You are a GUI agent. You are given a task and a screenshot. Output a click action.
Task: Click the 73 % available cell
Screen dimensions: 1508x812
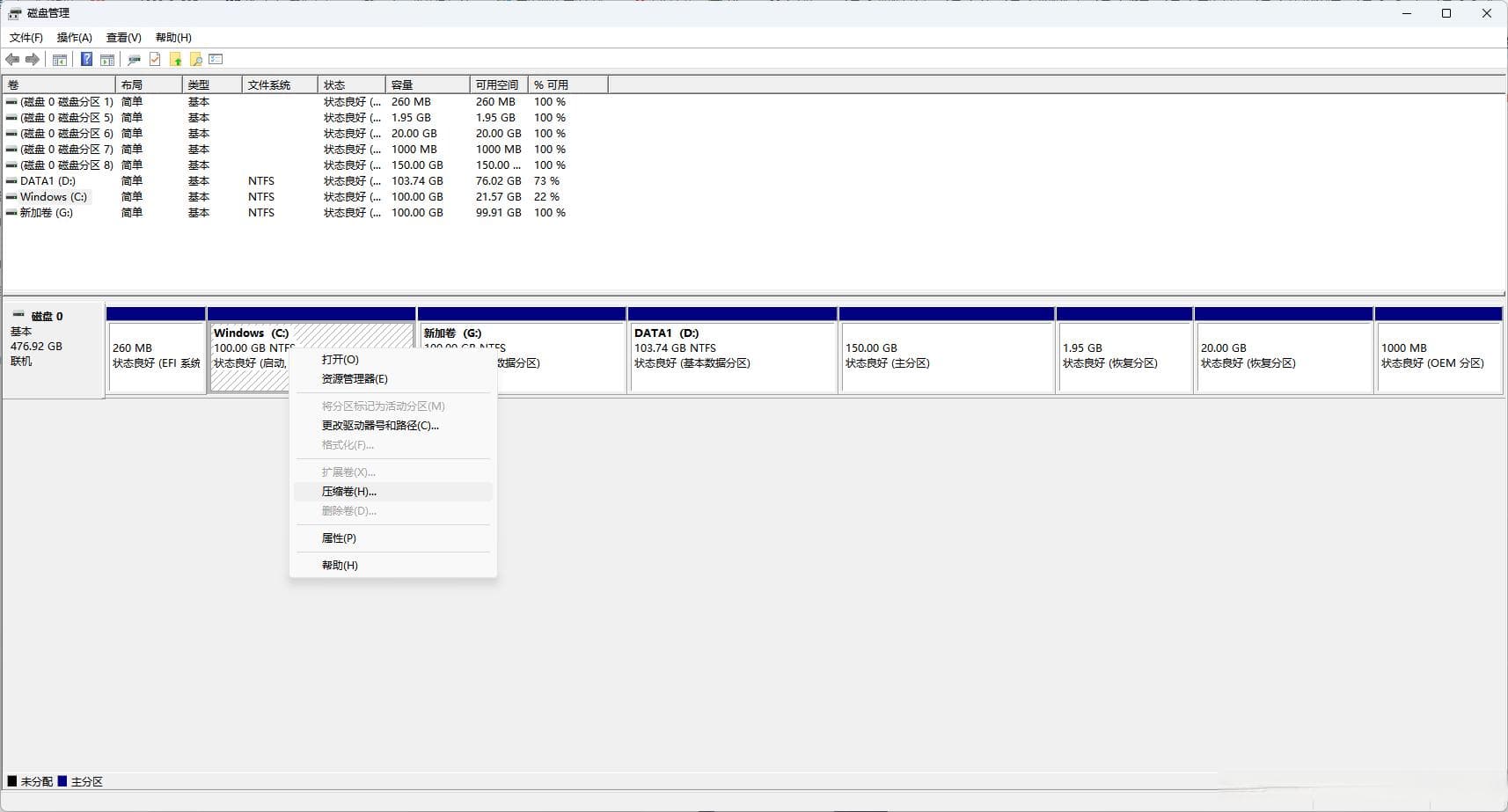click(x=546, y=181)
